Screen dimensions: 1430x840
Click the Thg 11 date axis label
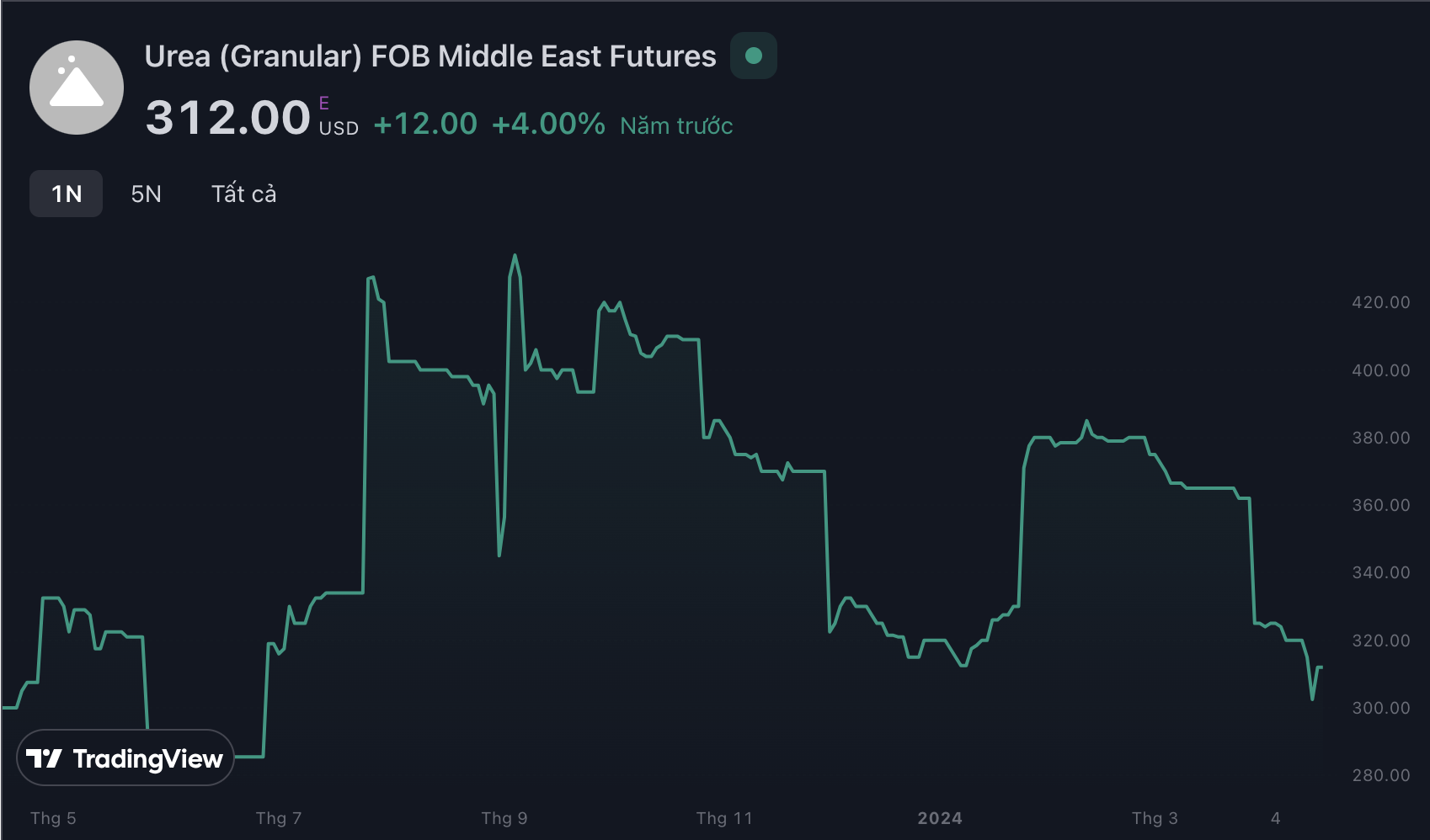(x=724, y=818)
